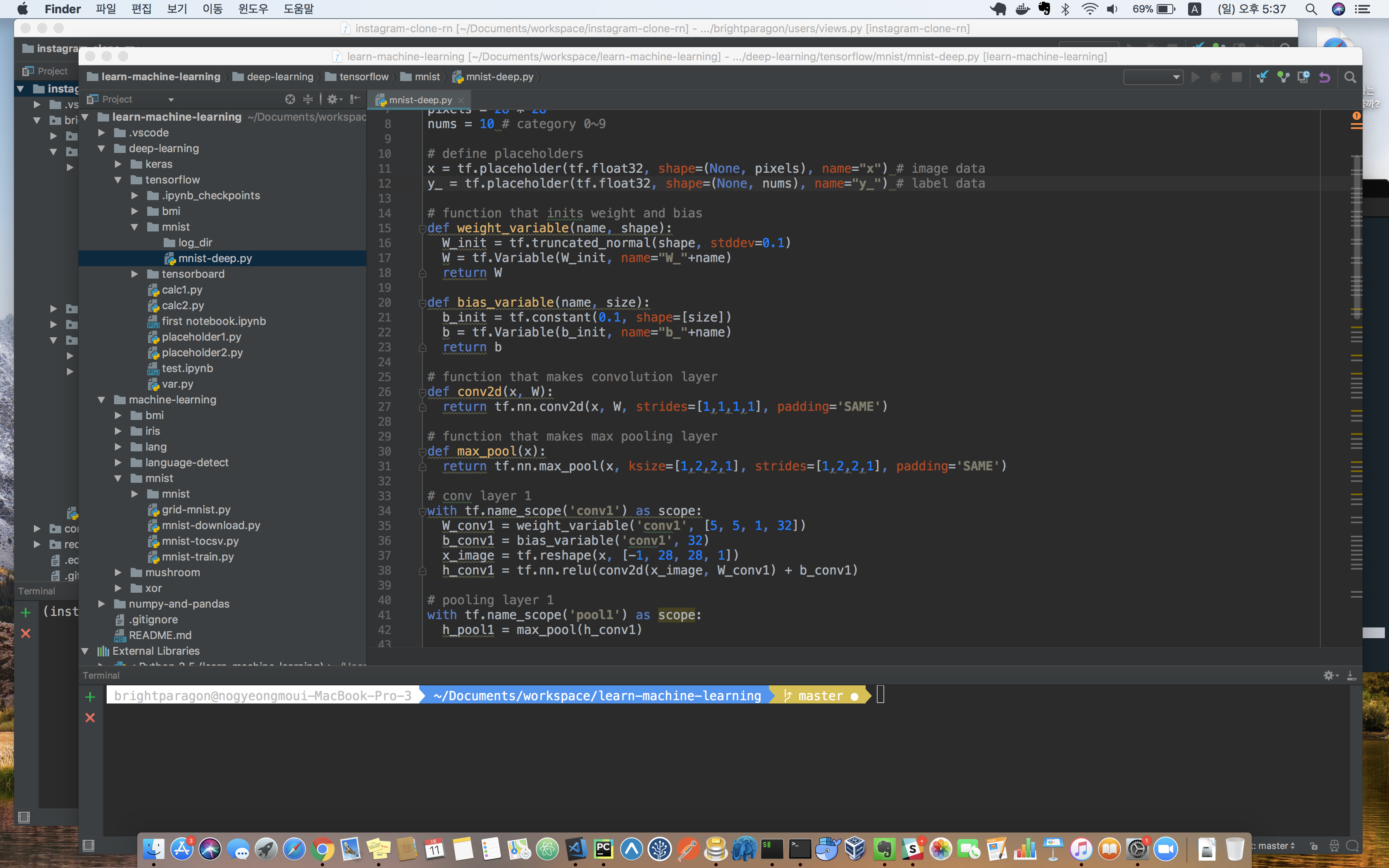This screenshot has width=1389, height=868.
Task: Toggle fold marker on conv2d function
Action: (x=422, y=392)
